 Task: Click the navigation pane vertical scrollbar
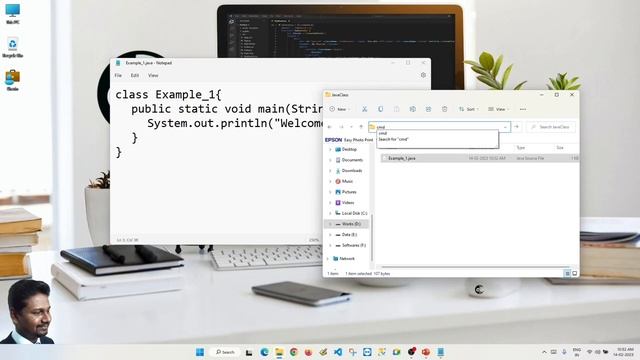coord(372,237)
